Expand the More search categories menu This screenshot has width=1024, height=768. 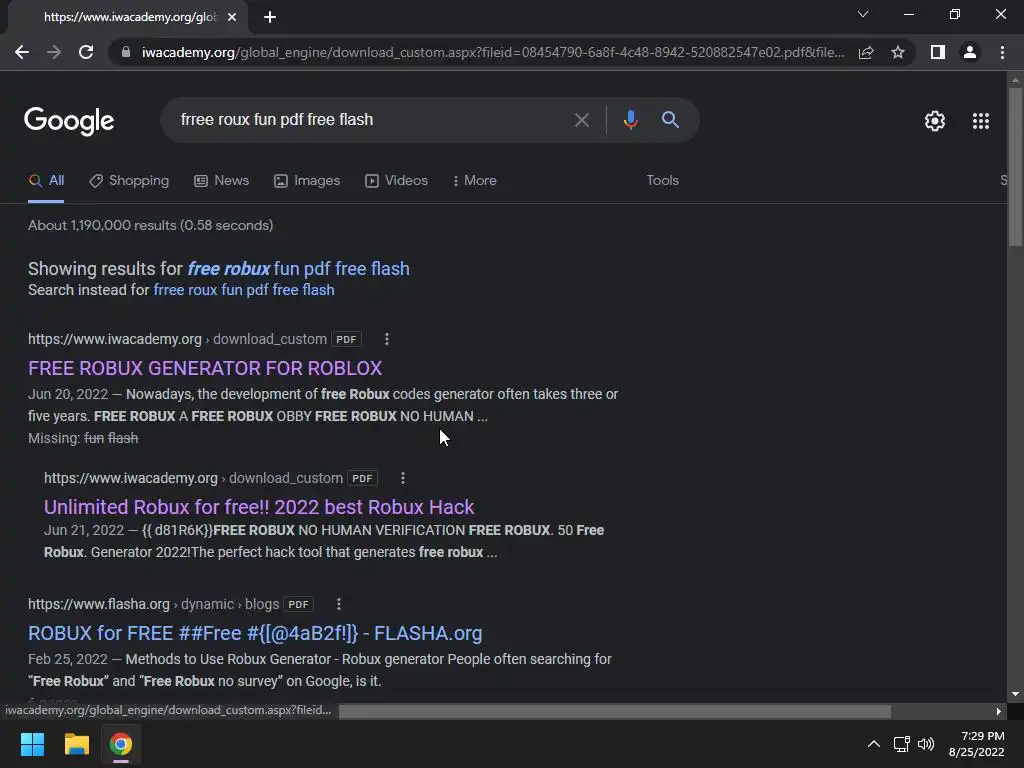(475, 181)
